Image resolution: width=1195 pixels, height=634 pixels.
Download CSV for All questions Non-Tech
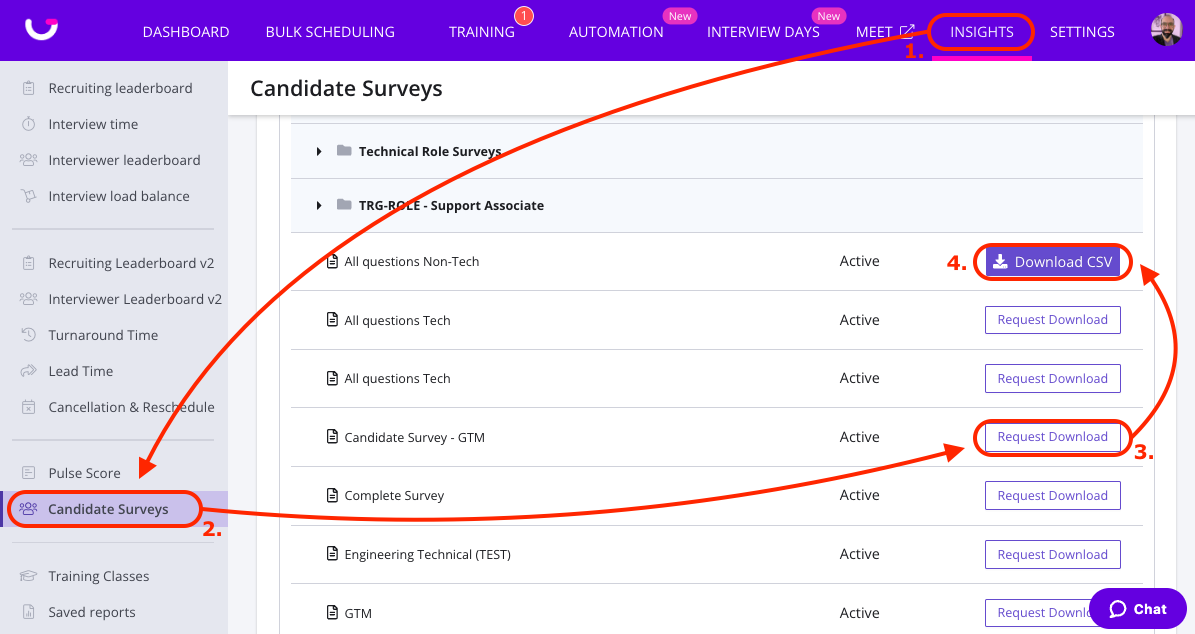(1052, 262)
